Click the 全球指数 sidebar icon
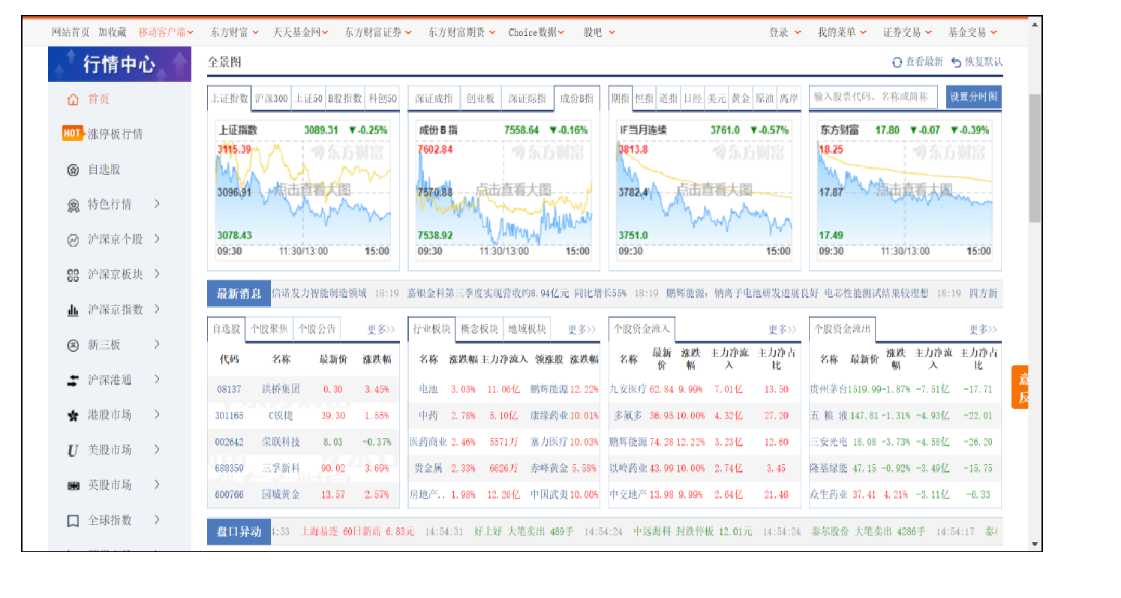The height and width of the screenshot is (598, 1121). [73, 521]
